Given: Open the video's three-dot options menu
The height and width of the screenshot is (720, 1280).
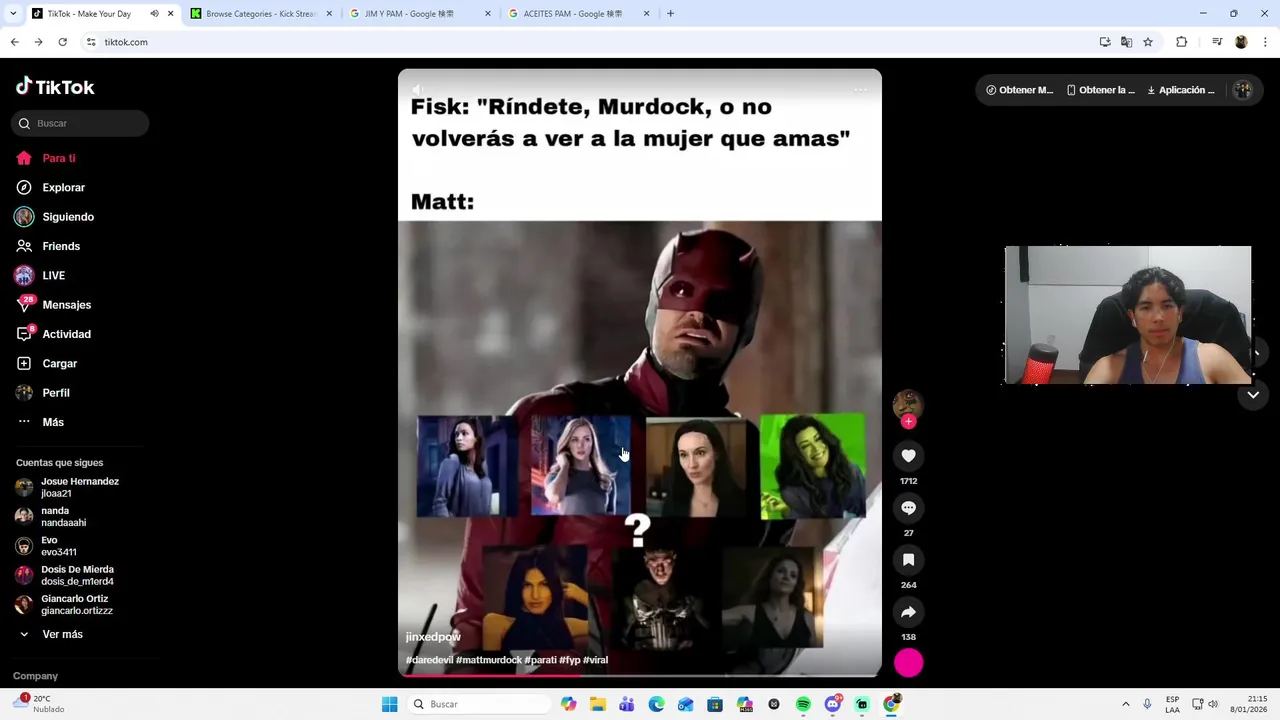Looking at the screenshot, I should pos(860,90).
